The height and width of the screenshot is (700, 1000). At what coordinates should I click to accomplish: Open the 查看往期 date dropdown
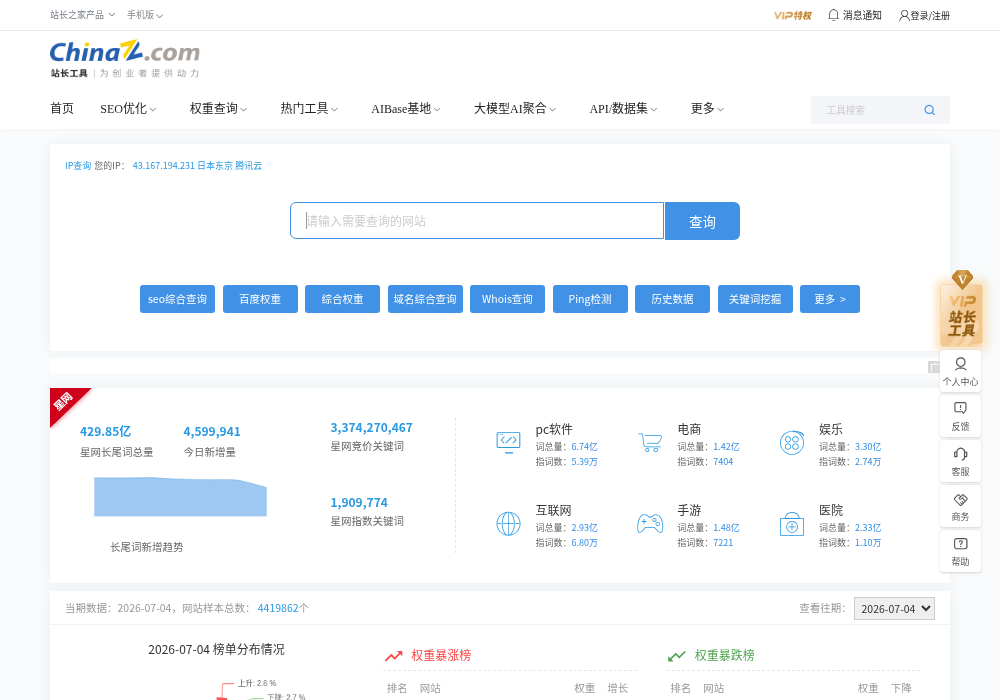[x=894, y=609]
